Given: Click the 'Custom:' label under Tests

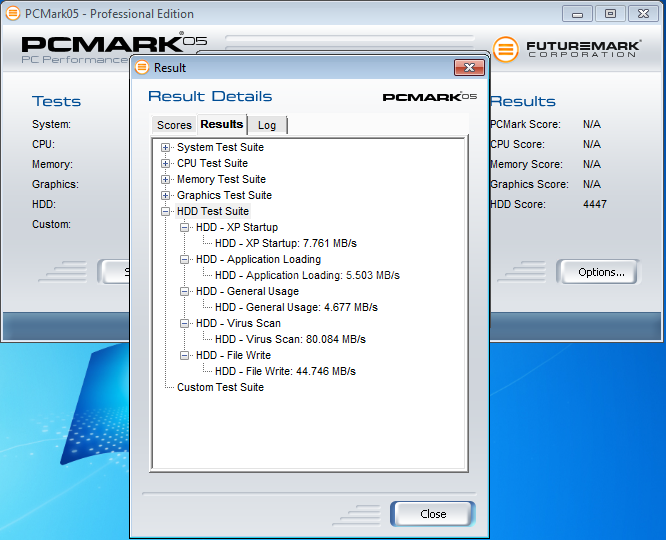Looking at the screenshot, I should coord(51,224).
